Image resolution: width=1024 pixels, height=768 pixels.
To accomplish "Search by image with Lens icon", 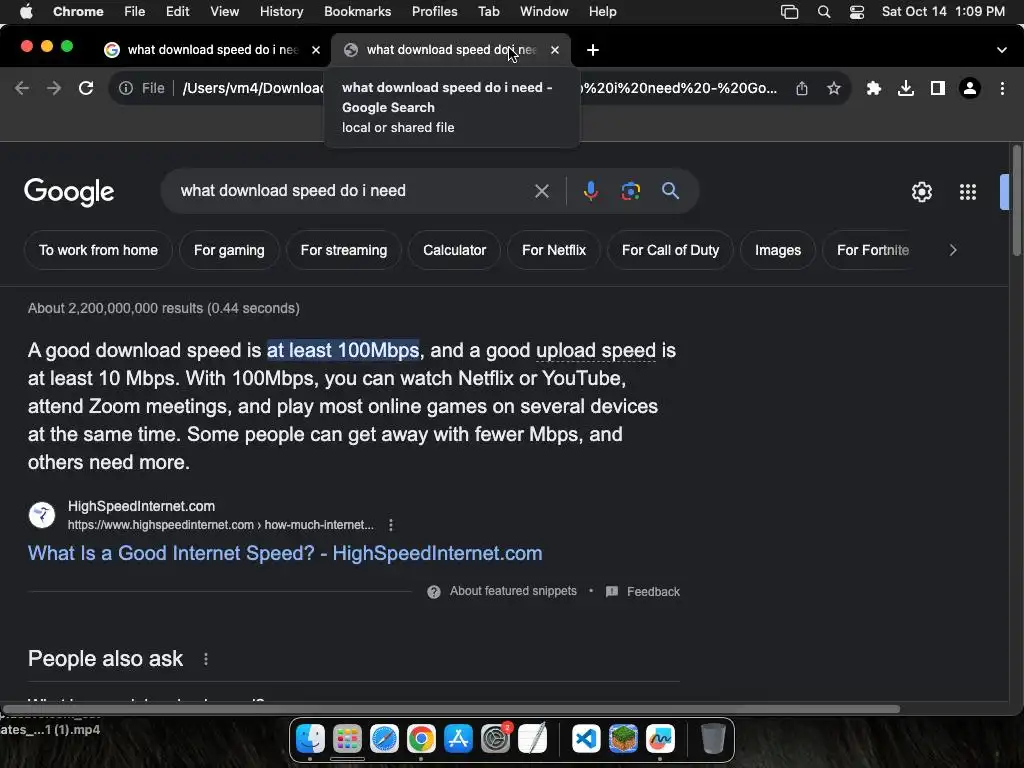I will tap(630, 191).
